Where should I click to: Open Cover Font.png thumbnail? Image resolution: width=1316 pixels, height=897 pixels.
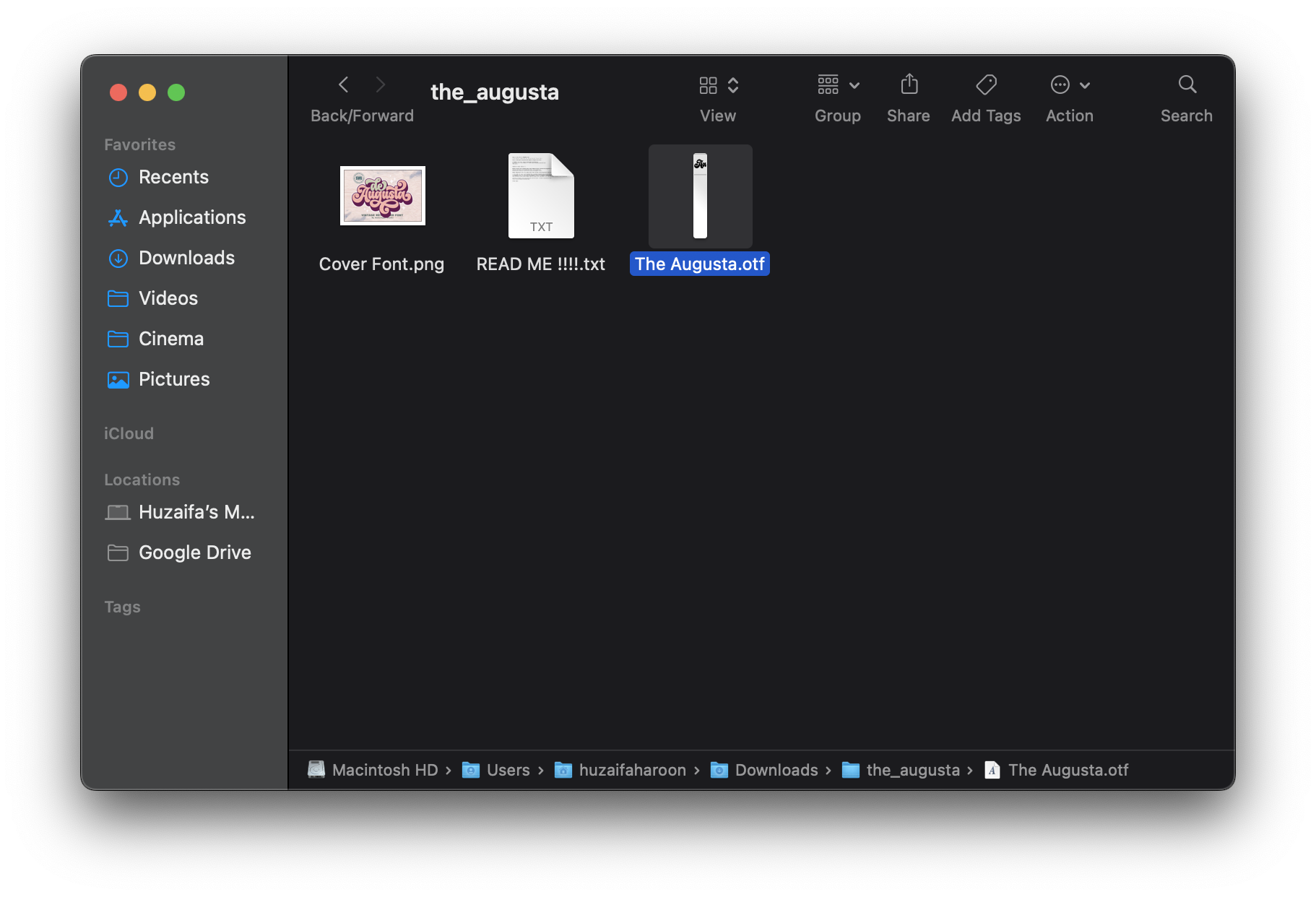(382, 196)
